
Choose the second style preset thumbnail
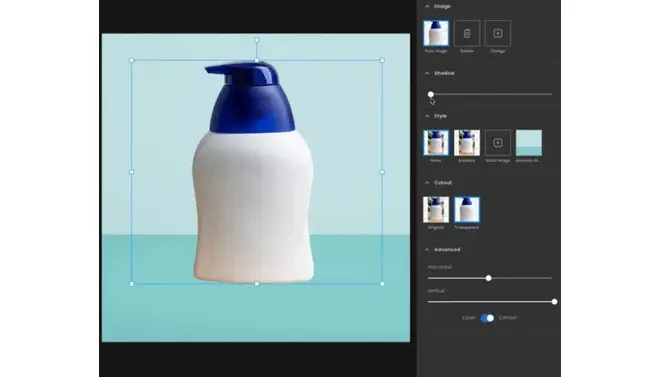(x=467, y=143)
